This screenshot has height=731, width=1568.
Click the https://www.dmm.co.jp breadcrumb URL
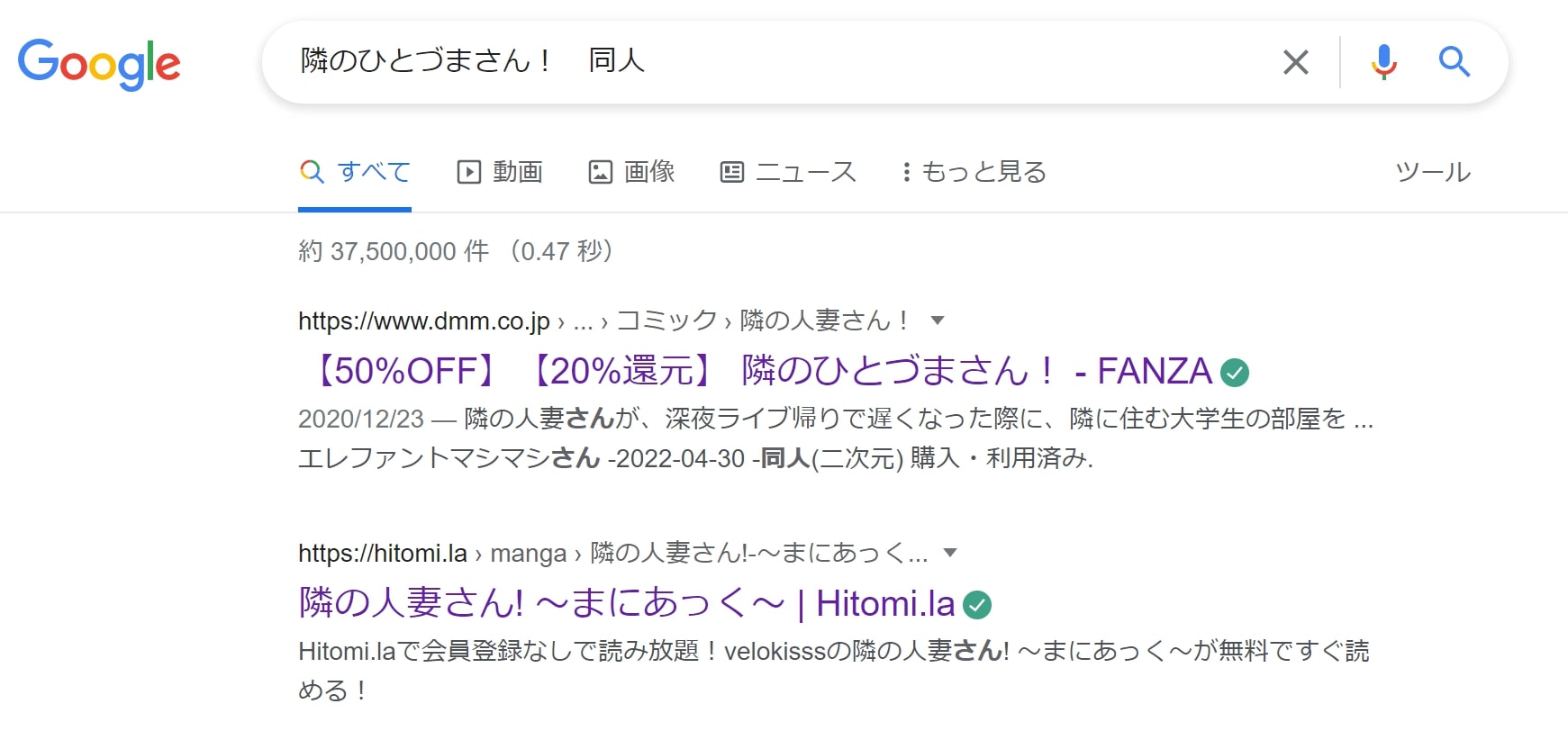pyautogui.click(x=424, y=320)
